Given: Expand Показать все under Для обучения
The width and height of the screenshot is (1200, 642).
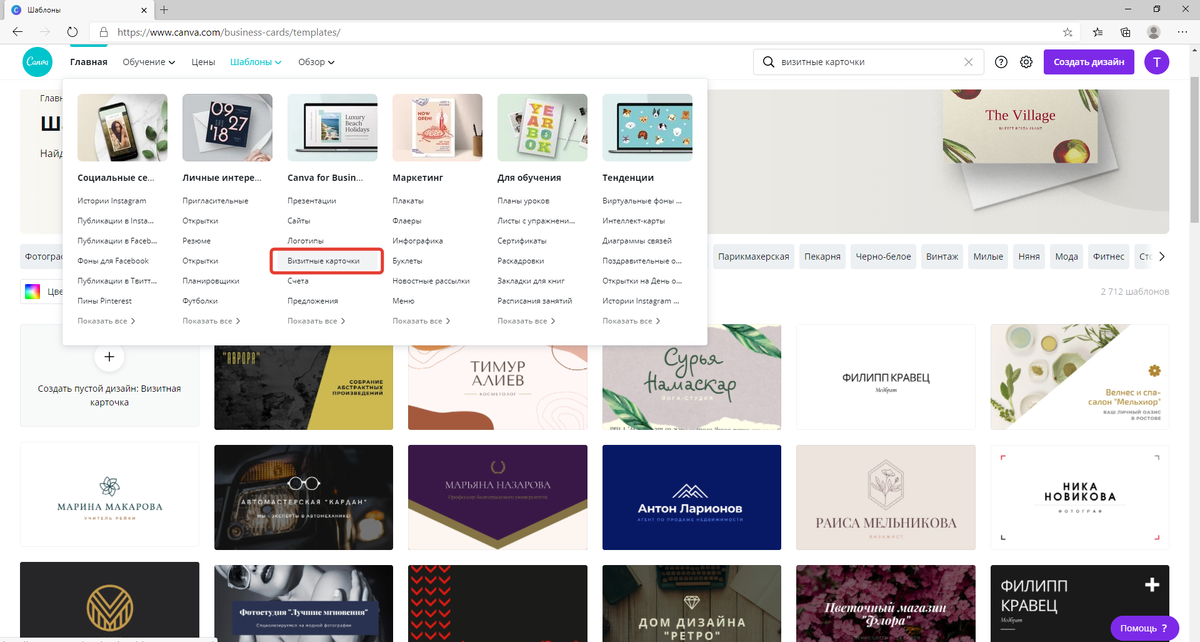Looking at the screenshot, I should 526,321.
